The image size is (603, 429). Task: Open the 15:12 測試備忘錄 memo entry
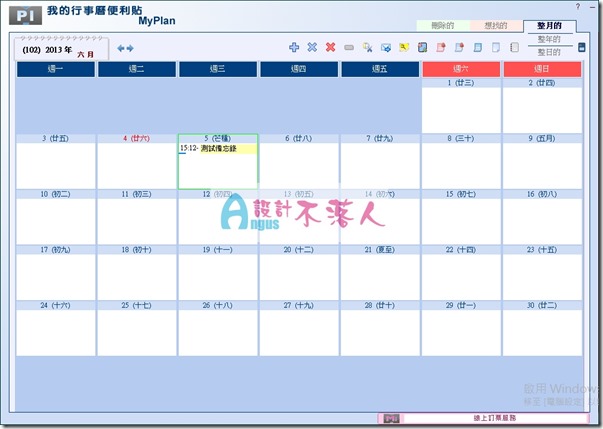click(217, 149)
